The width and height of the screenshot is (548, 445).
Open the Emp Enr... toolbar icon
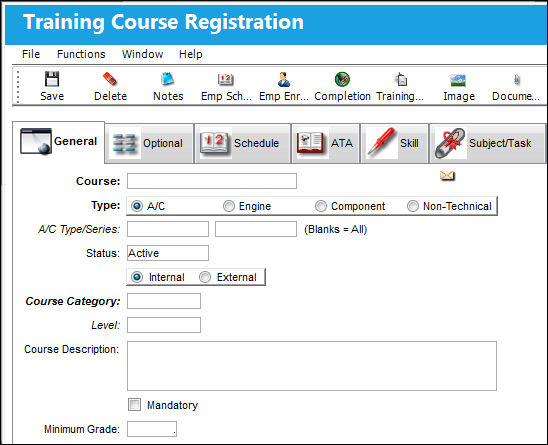tap(284, 79)
